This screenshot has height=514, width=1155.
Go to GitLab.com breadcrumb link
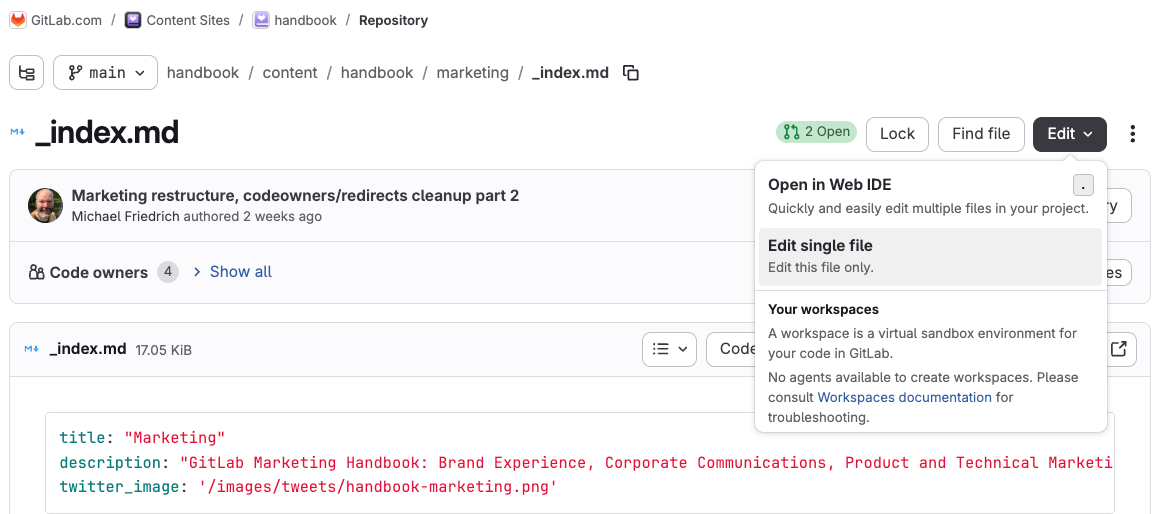coord(66,20)
